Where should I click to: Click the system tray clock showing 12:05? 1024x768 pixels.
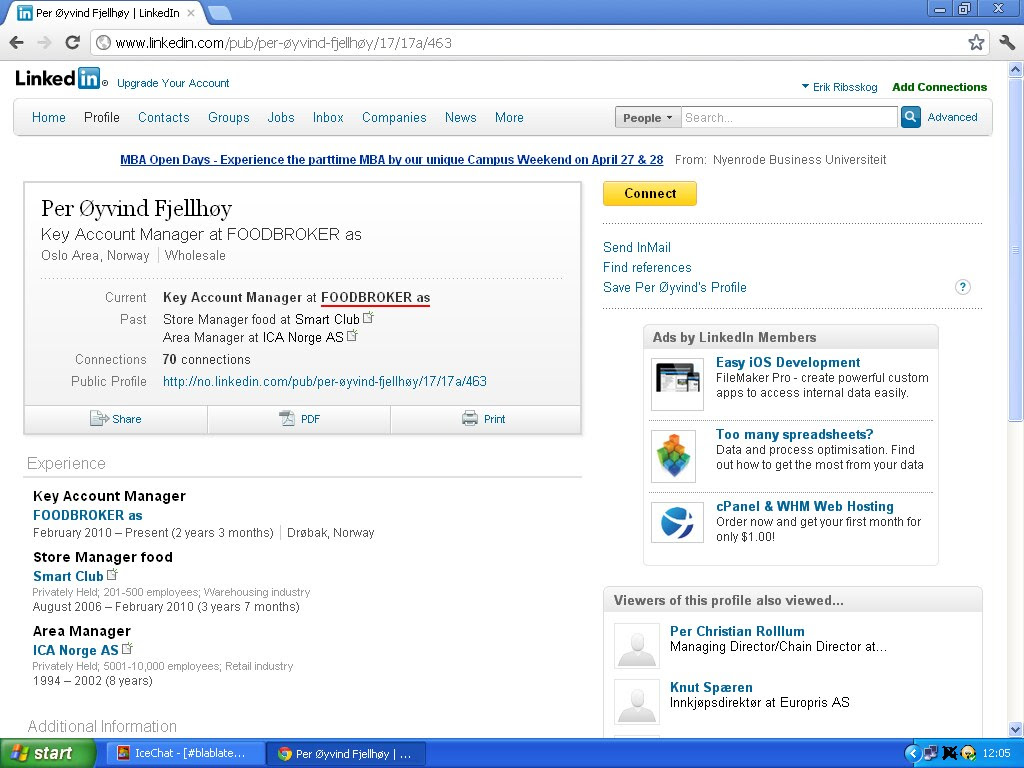(996, 754)
